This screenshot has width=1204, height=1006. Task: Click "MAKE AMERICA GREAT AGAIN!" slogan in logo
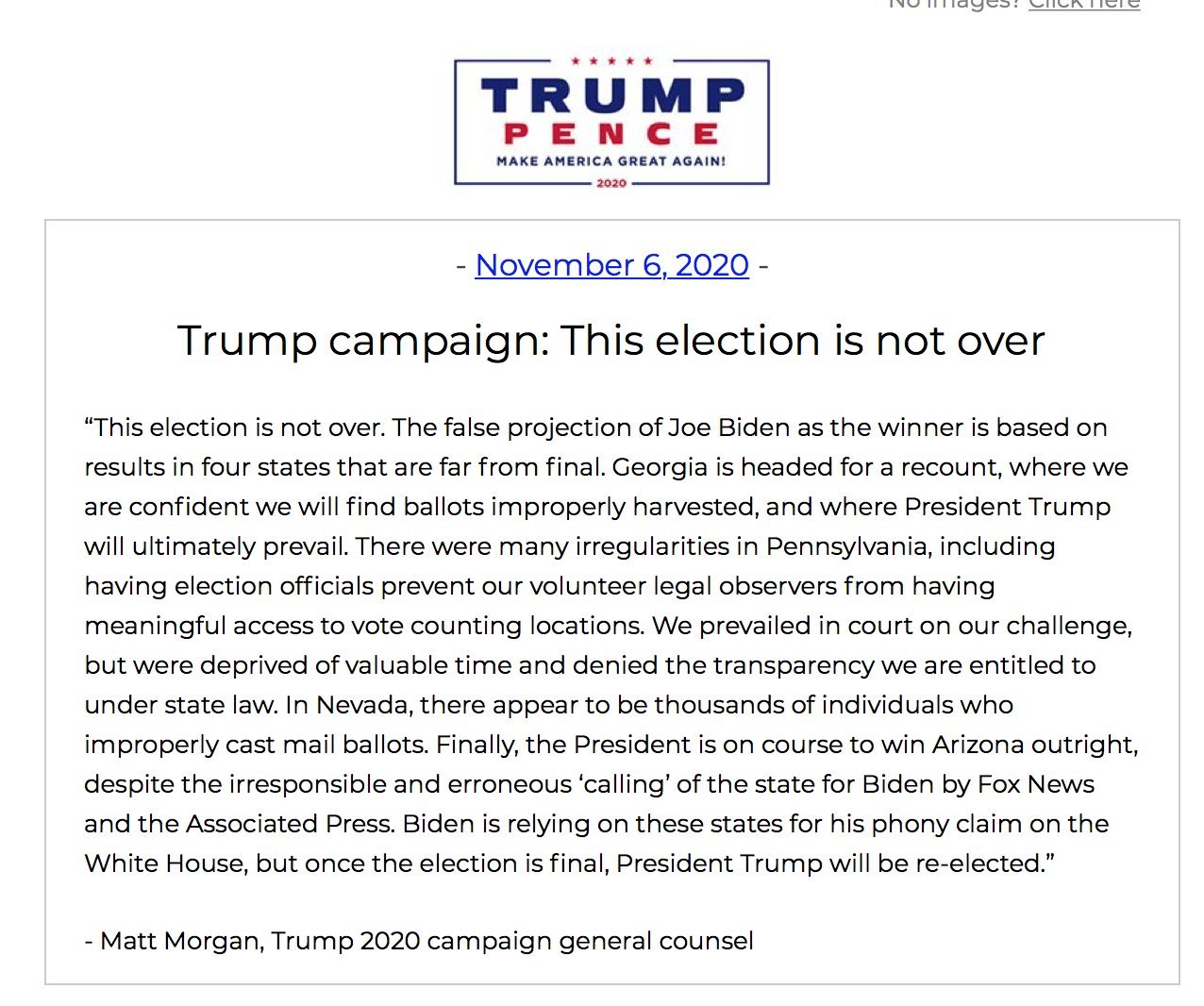[611, 161]
